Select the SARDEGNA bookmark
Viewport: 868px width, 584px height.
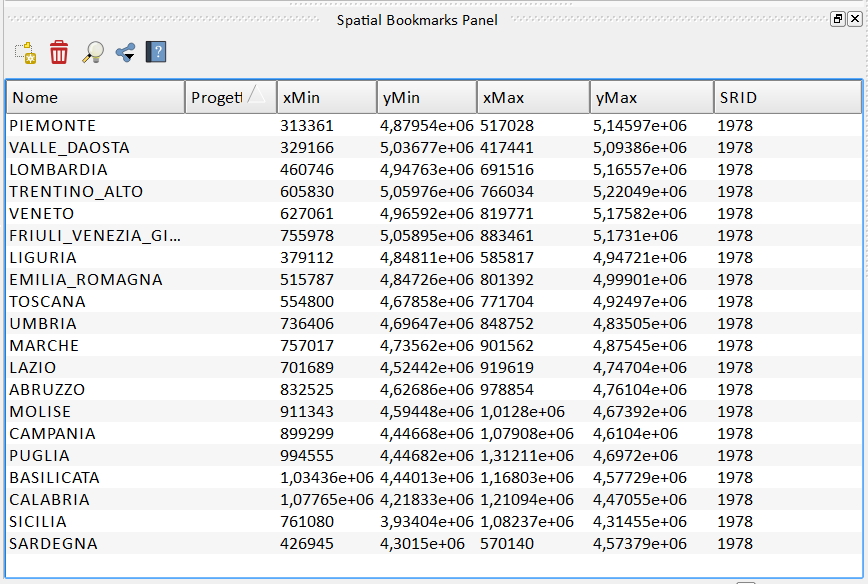pyautogui.click(x=54, y=544)
